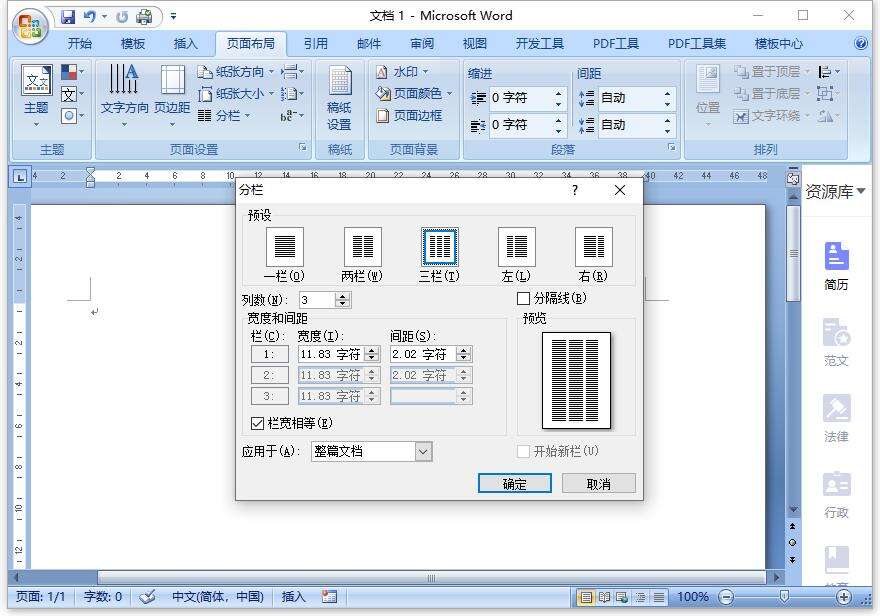
Task: Switch to the Mailings (邮件) tab
Action: click(369, 44)
